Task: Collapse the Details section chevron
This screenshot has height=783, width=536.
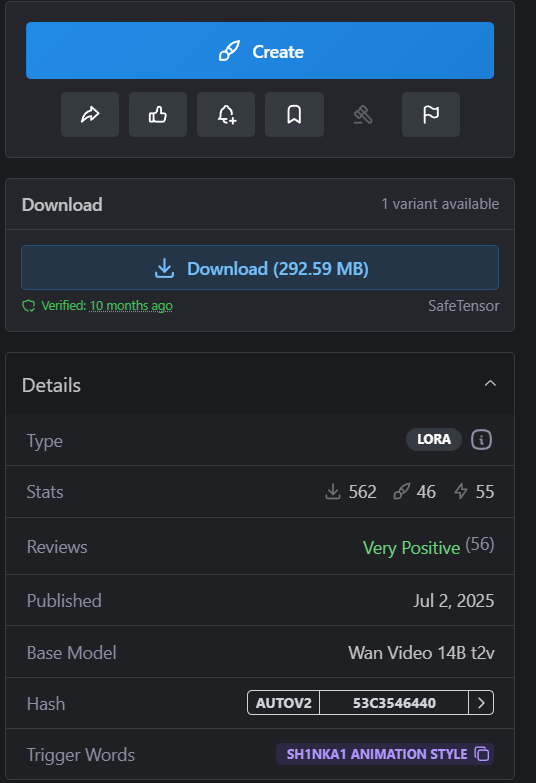Action: coord(490,384)
